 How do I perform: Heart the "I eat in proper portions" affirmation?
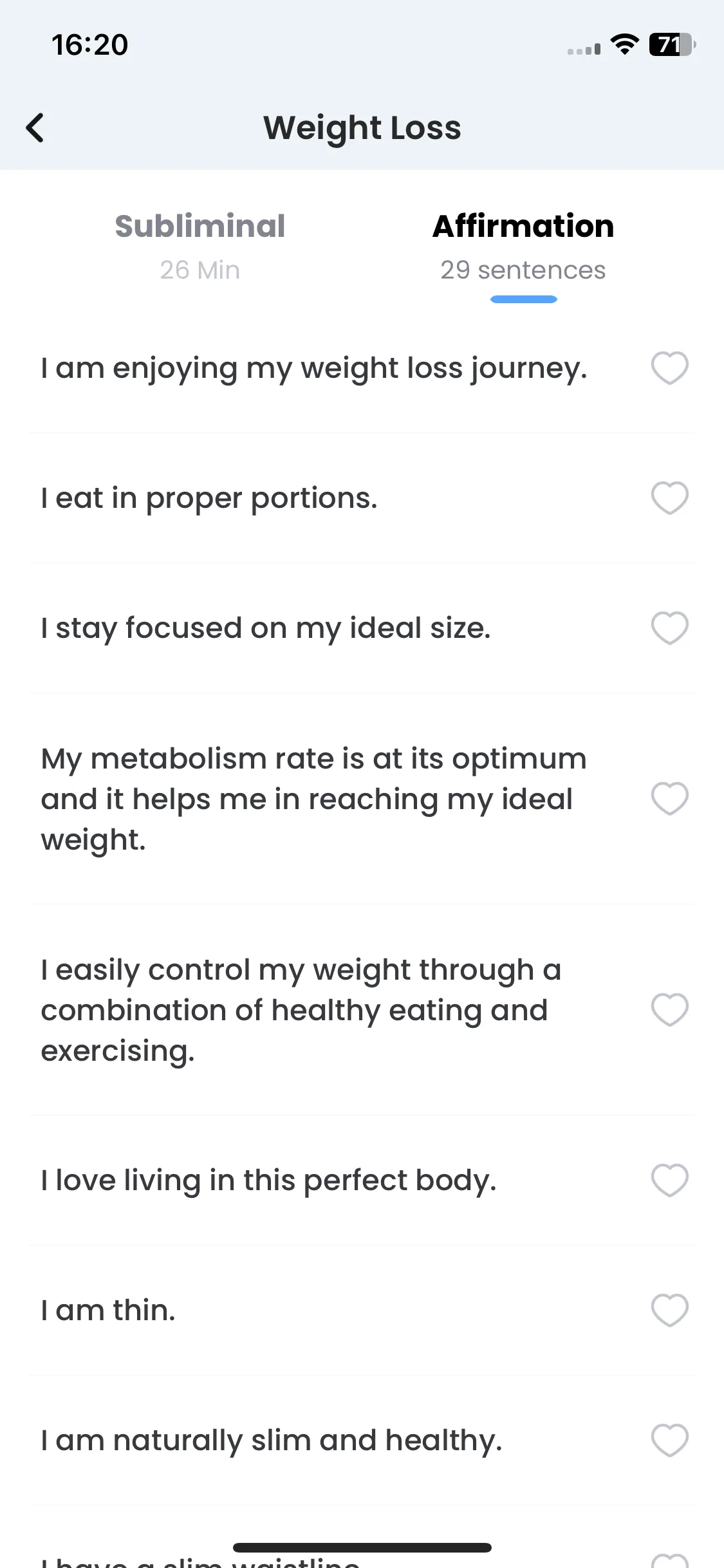(669, 498)
